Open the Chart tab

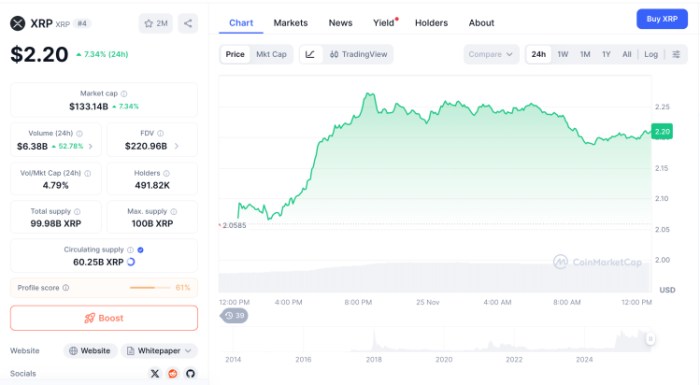[241, 23]
